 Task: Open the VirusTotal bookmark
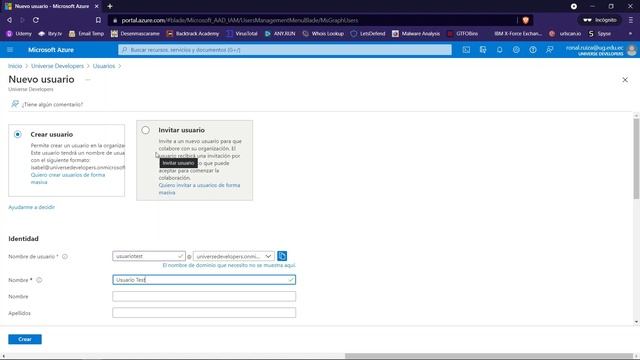coord(242,33)
